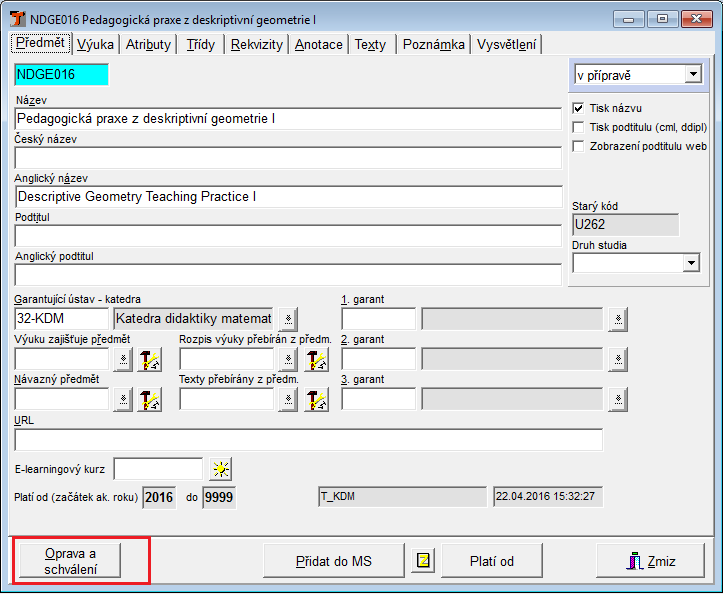
Task: Click small yellow icon left of Platí od
Action: [x=423, y=561]
